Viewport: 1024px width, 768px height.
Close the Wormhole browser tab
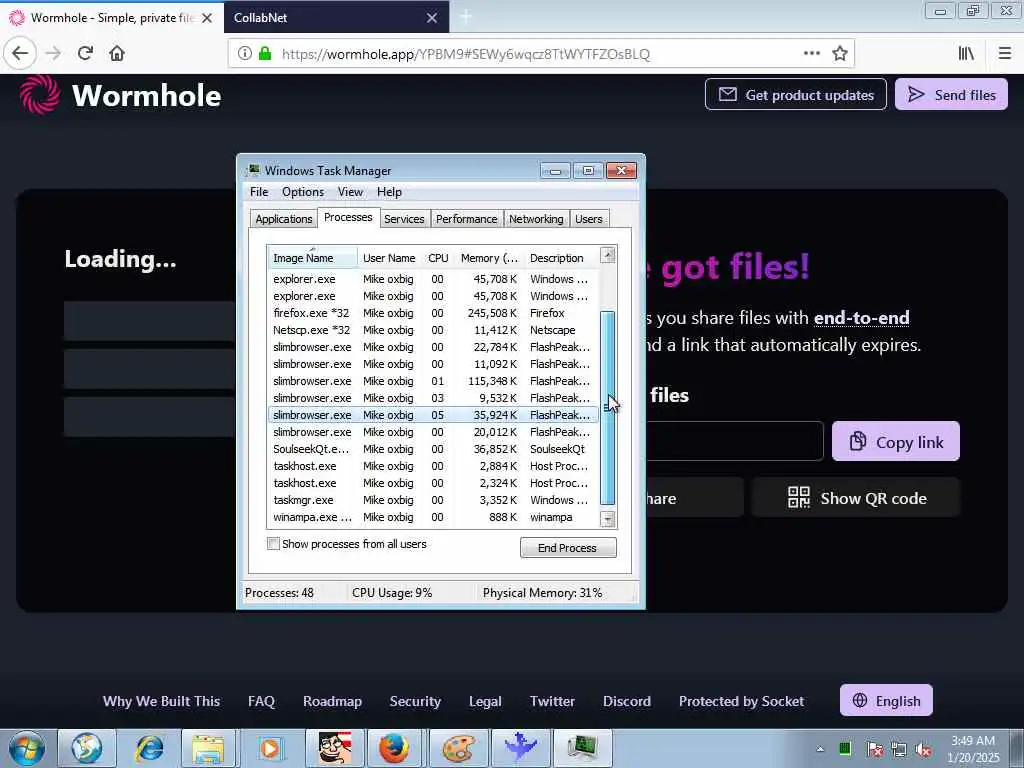207,18
